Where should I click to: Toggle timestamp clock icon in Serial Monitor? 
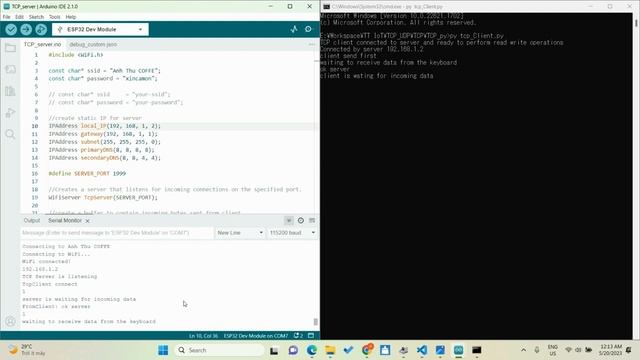tap(301, 220)
